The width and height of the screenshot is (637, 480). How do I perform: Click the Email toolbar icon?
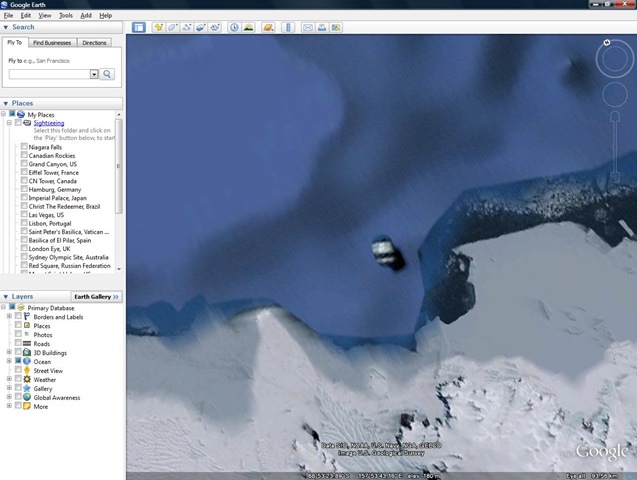308,28
